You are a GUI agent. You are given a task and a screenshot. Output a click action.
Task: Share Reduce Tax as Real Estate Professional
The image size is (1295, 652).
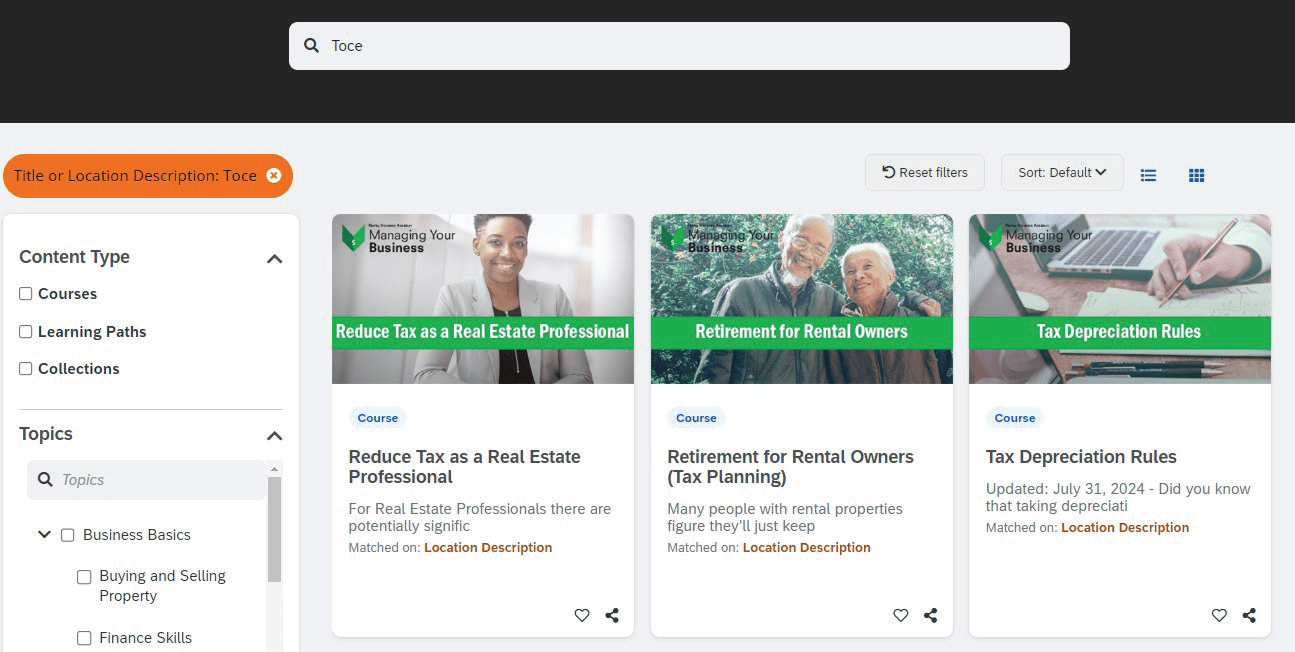pyautogui.click(x=612, y=615)
